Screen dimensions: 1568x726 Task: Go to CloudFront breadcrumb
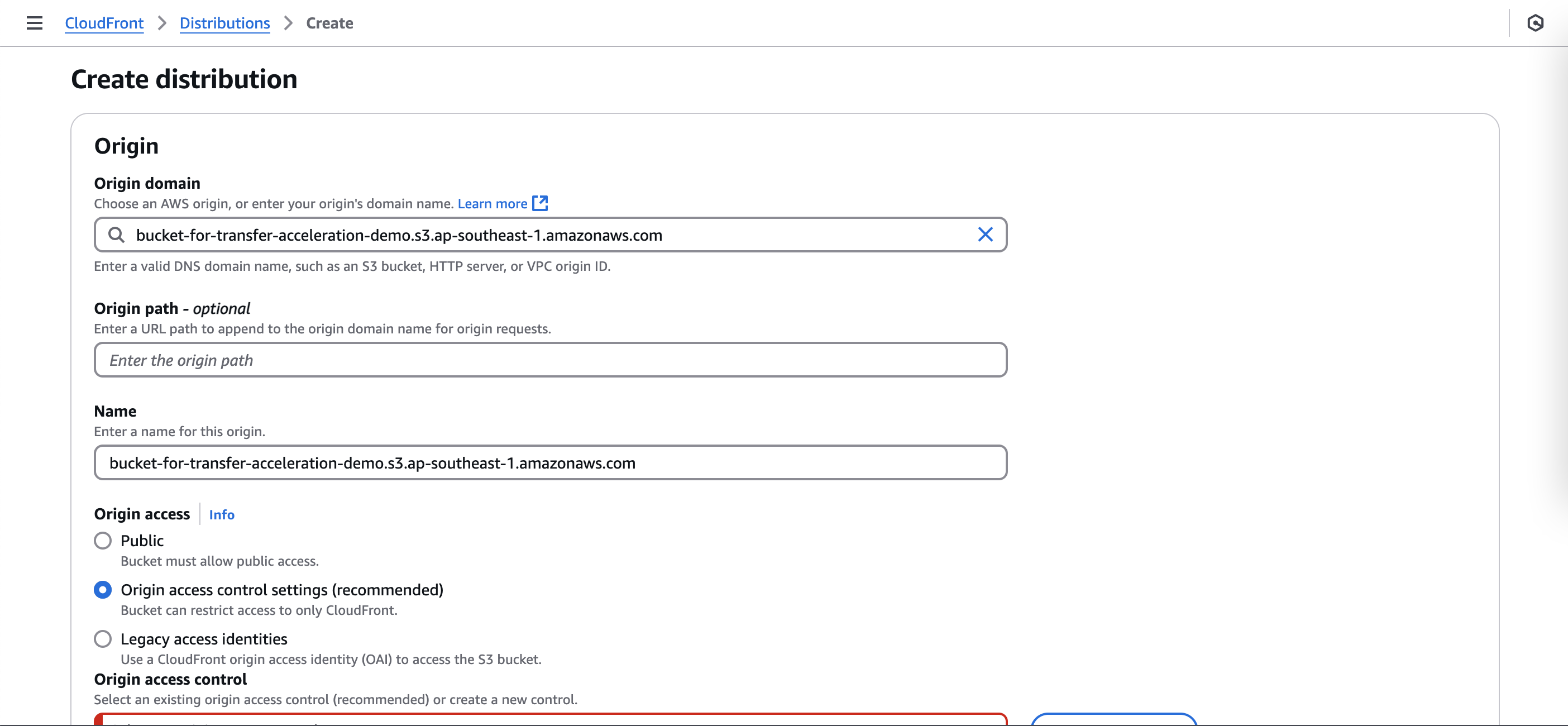click(x=104, y=23)
